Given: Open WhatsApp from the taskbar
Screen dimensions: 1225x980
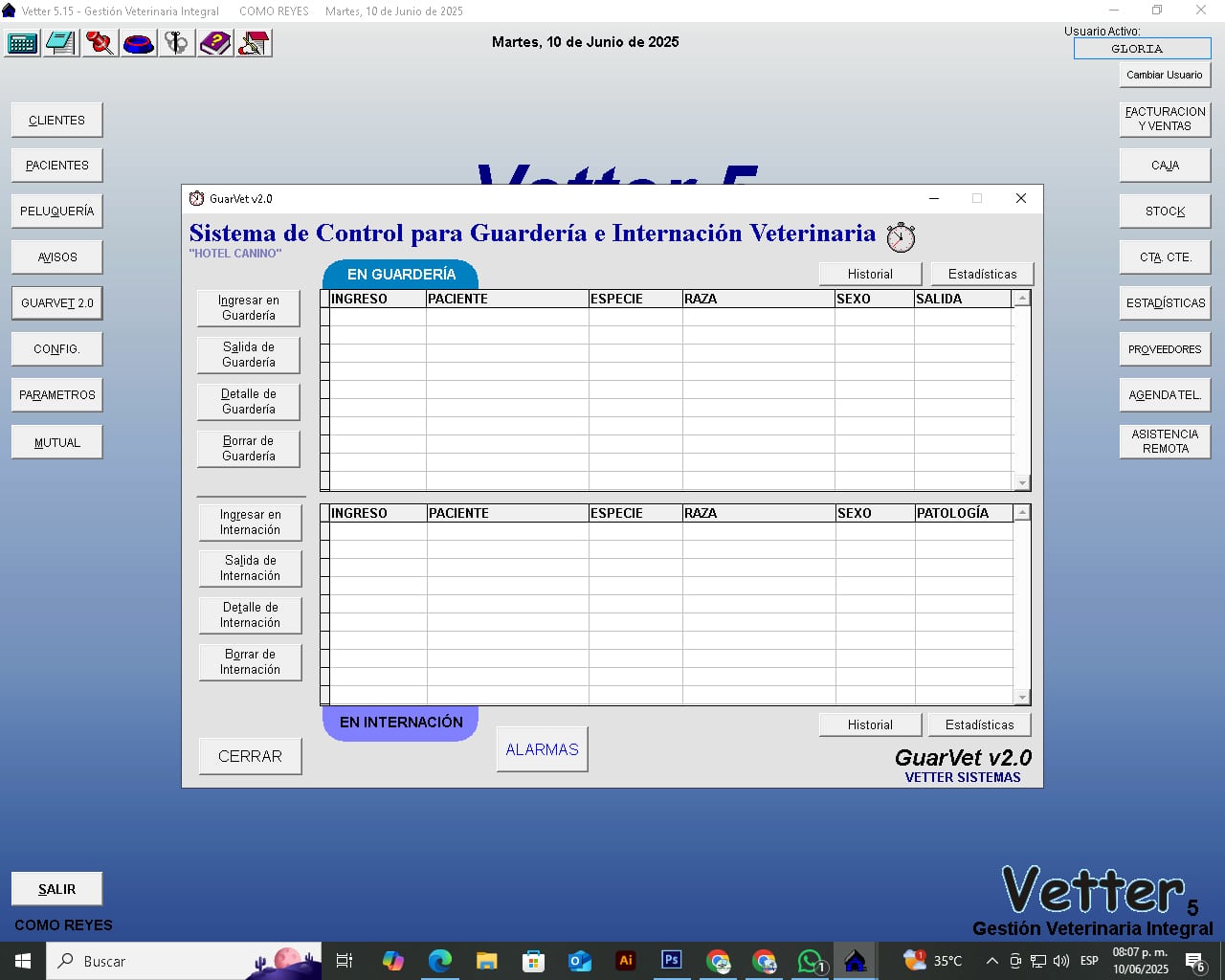Looking at the screenshot, I should [811, 961].
